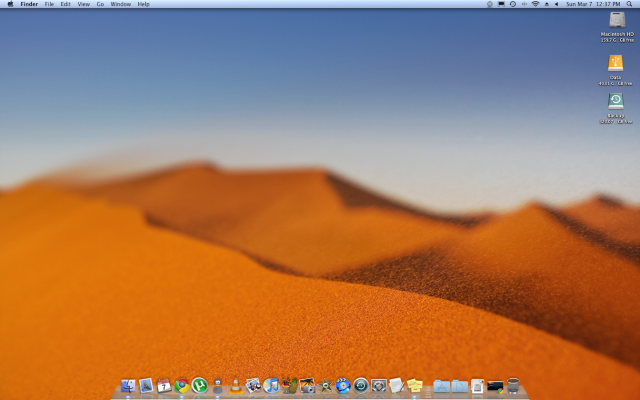Open the Trash in the Dock
Screen dimensions: 640x400
pyautogui.click(x=513, y=386)
